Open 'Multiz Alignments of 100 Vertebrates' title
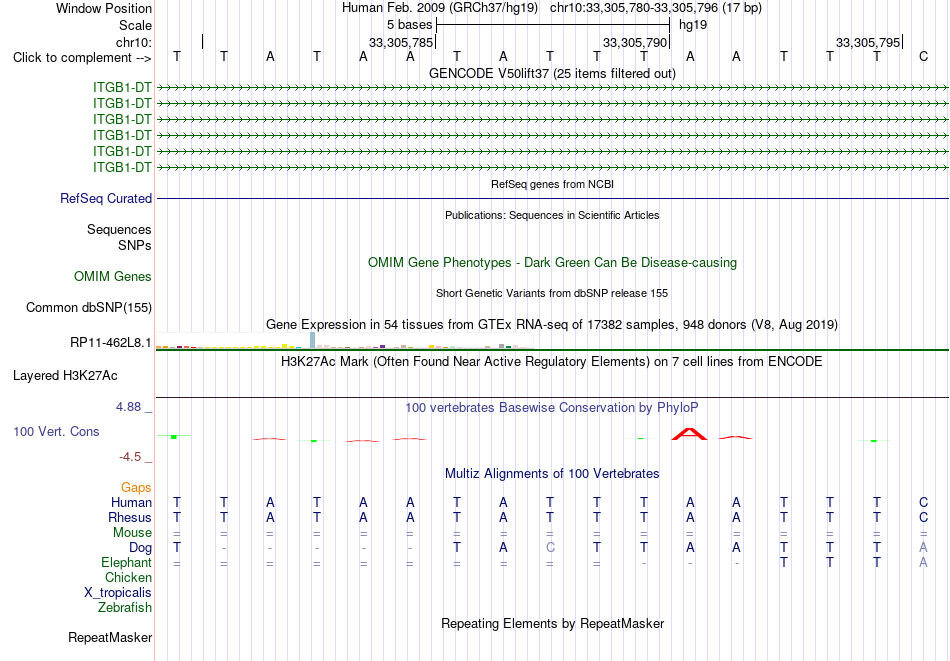Screen dimensions: 950x661 click(x=552, y=474)
